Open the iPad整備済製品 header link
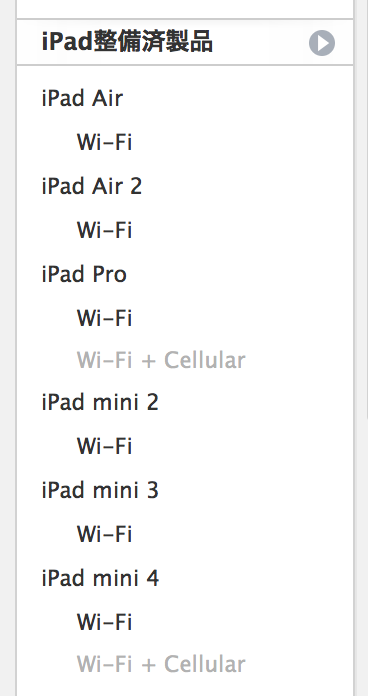 (127, 42)
